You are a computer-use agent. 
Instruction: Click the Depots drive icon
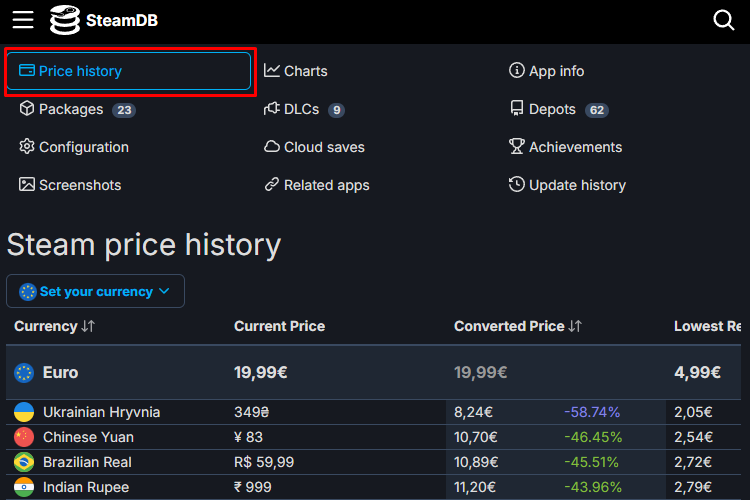pos(517,108)
